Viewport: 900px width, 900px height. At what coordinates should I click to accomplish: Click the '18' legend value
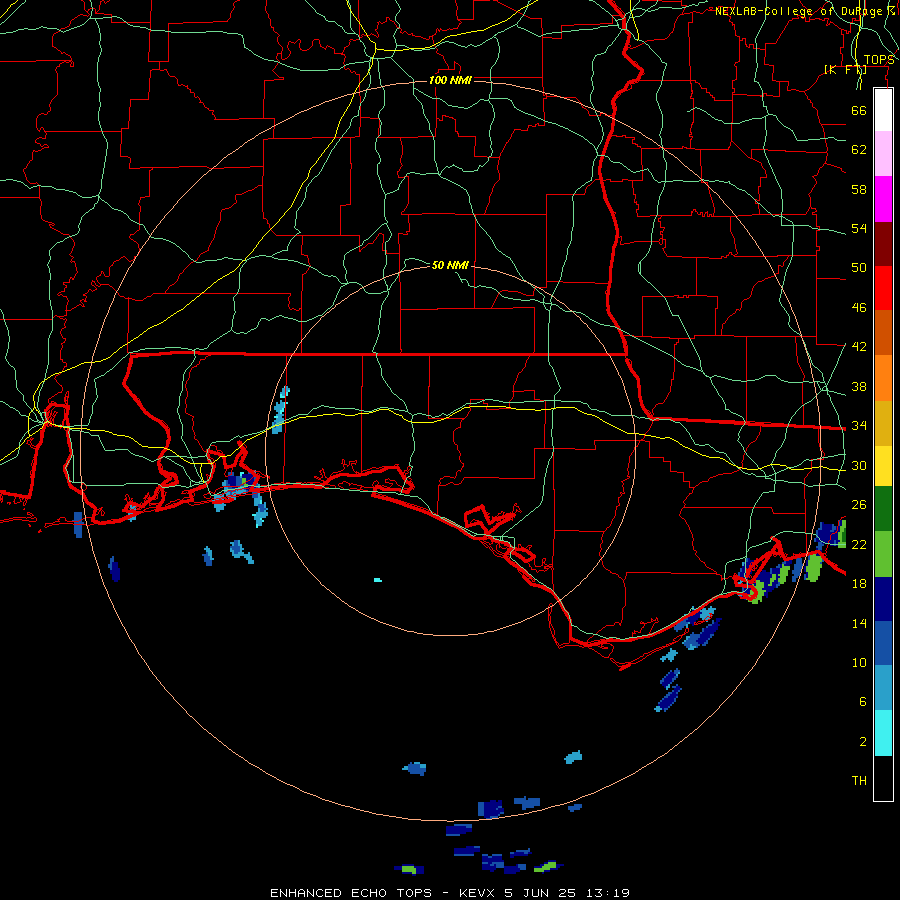click(859, 584)
